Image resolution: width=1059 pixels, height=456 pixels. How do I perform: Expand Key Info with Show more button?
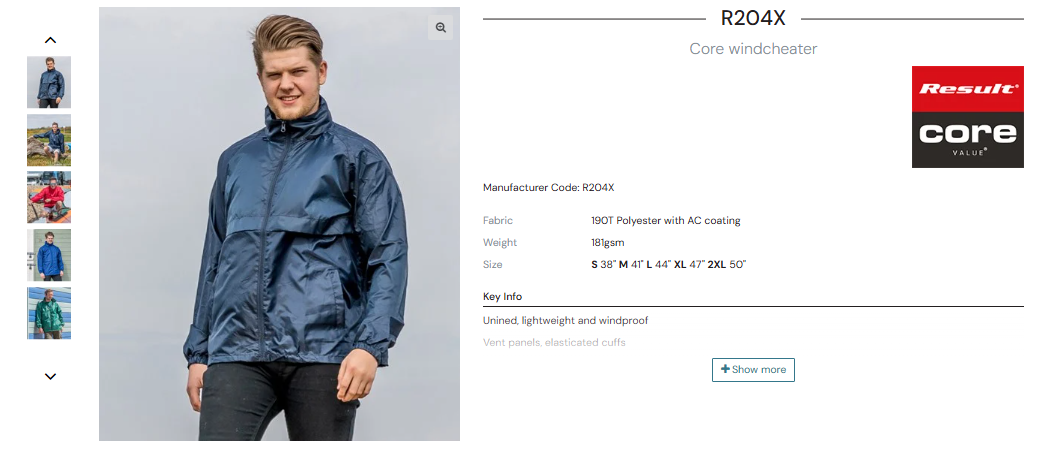[753, 370]
